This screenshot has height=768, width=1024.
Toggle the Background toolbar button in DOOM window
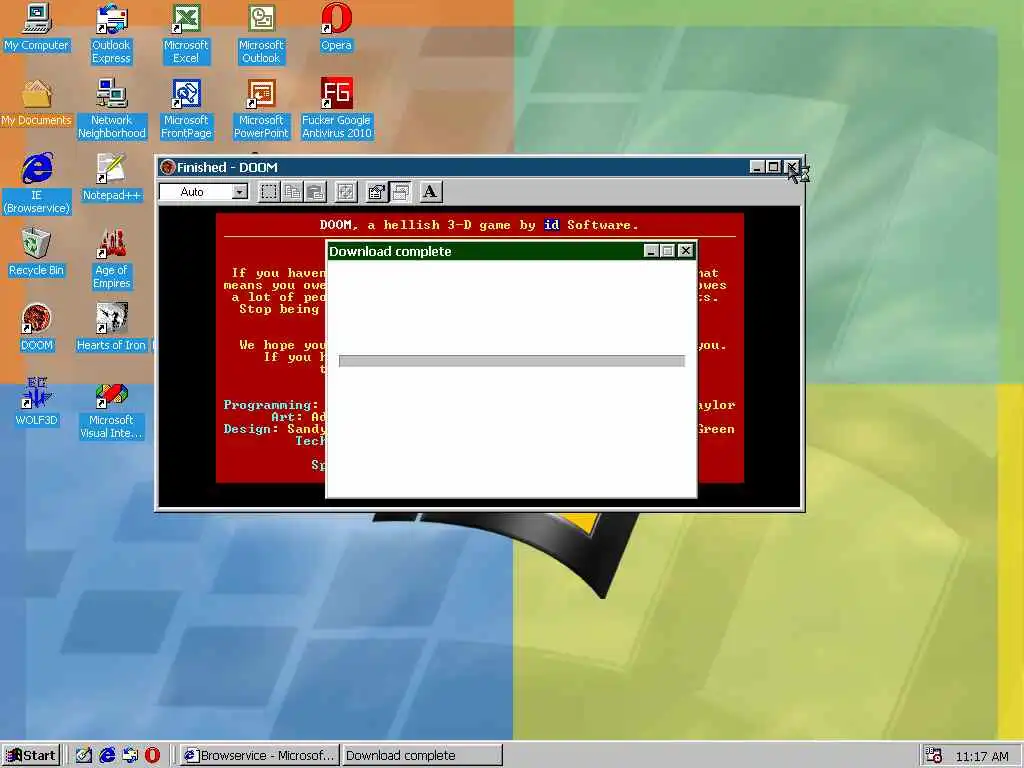coord(400,192)
